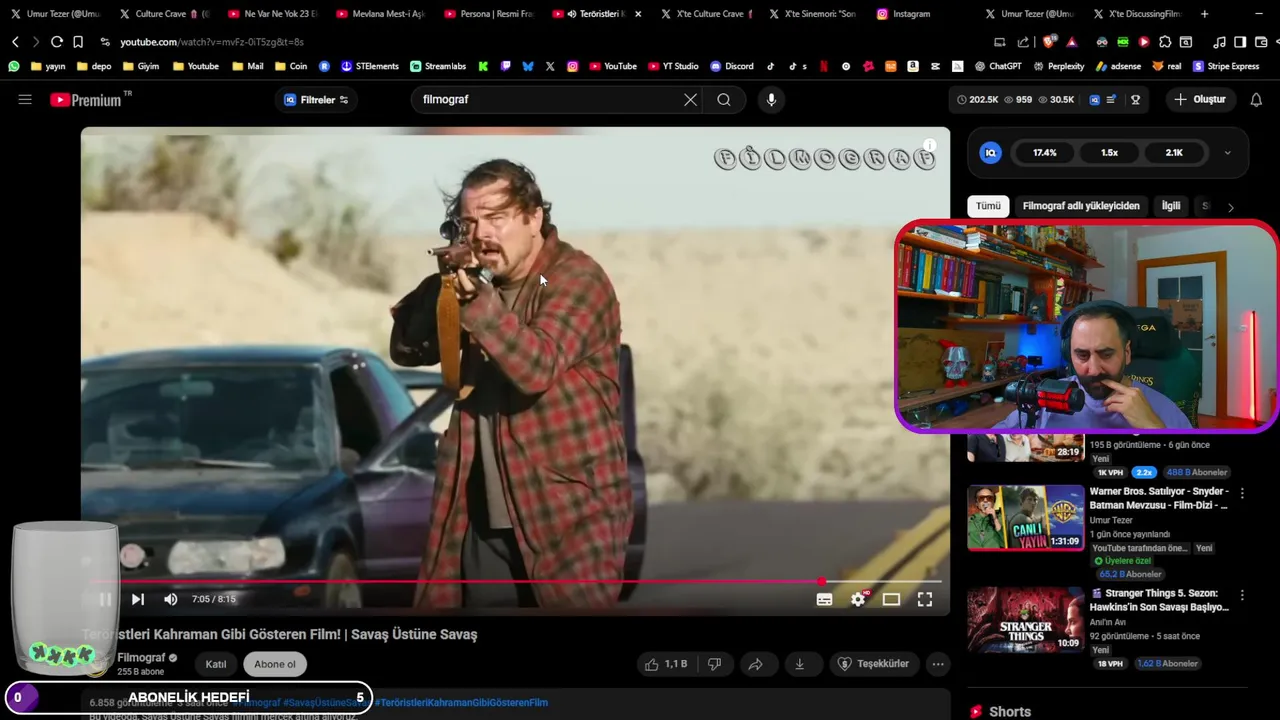This screenshot has height=720, width=1280.
Task: Open options for the Stranger Things video
Action: [1242, 595]
